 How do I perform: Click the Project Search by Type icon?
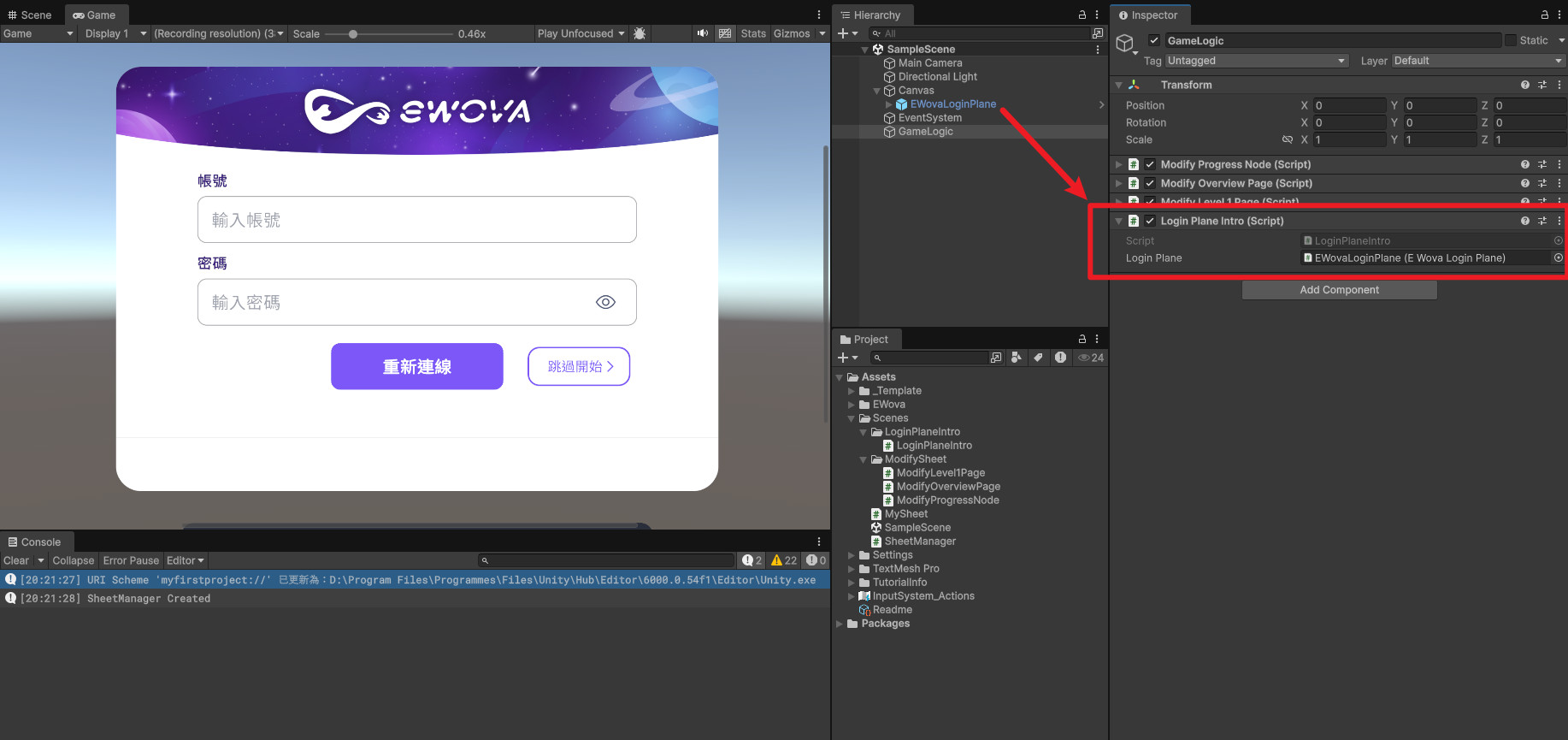pyautogui.click(x=1017, y=358)
